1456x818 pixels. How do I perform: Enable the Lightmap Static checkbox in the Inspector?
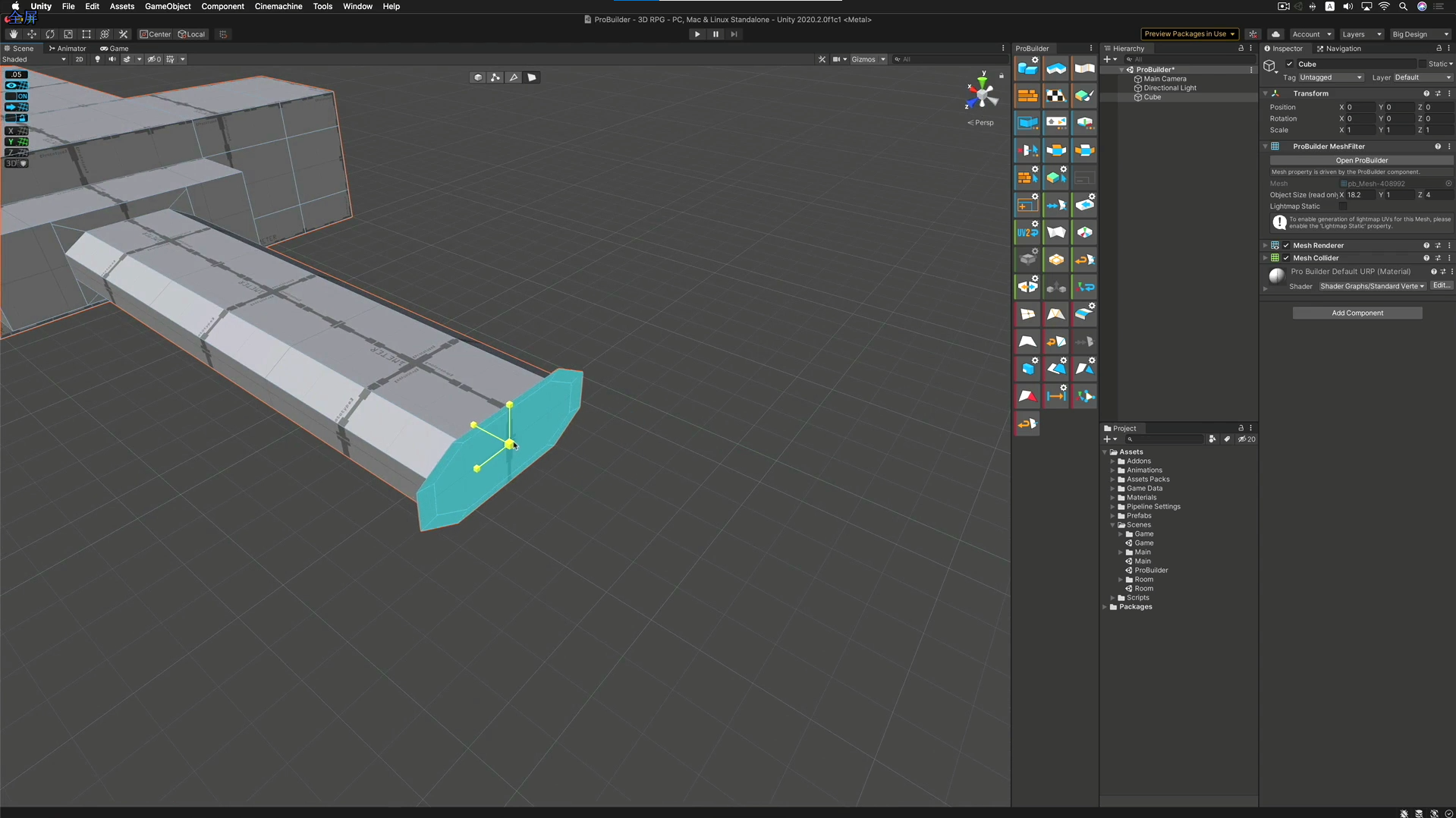click(1343, 206)
